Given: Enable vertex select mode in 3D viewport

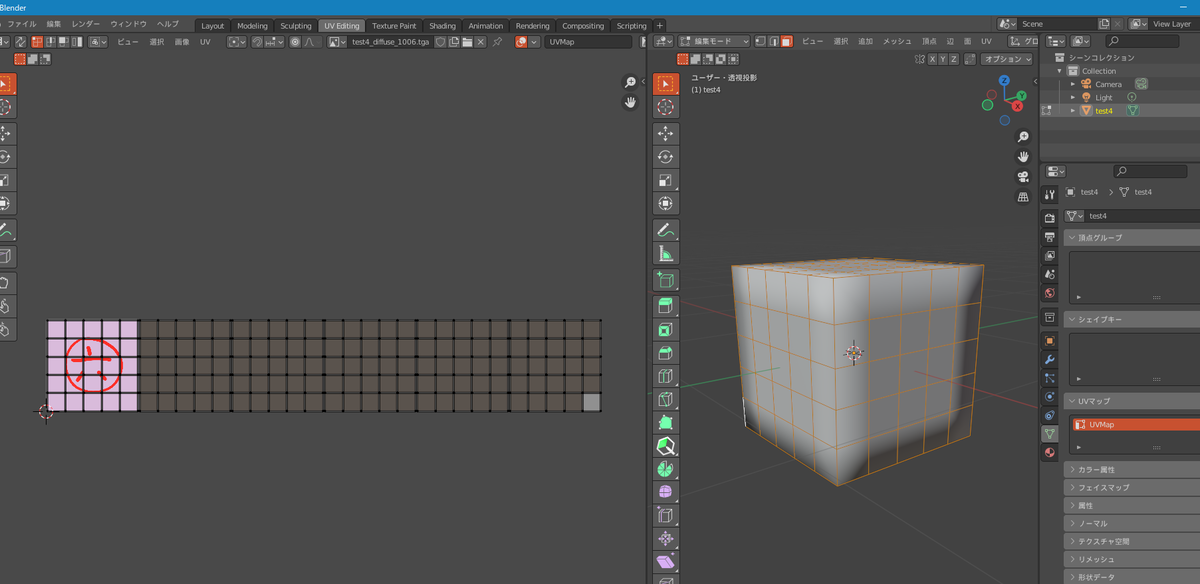Looking at the screenshot, I should coord(760,41).
